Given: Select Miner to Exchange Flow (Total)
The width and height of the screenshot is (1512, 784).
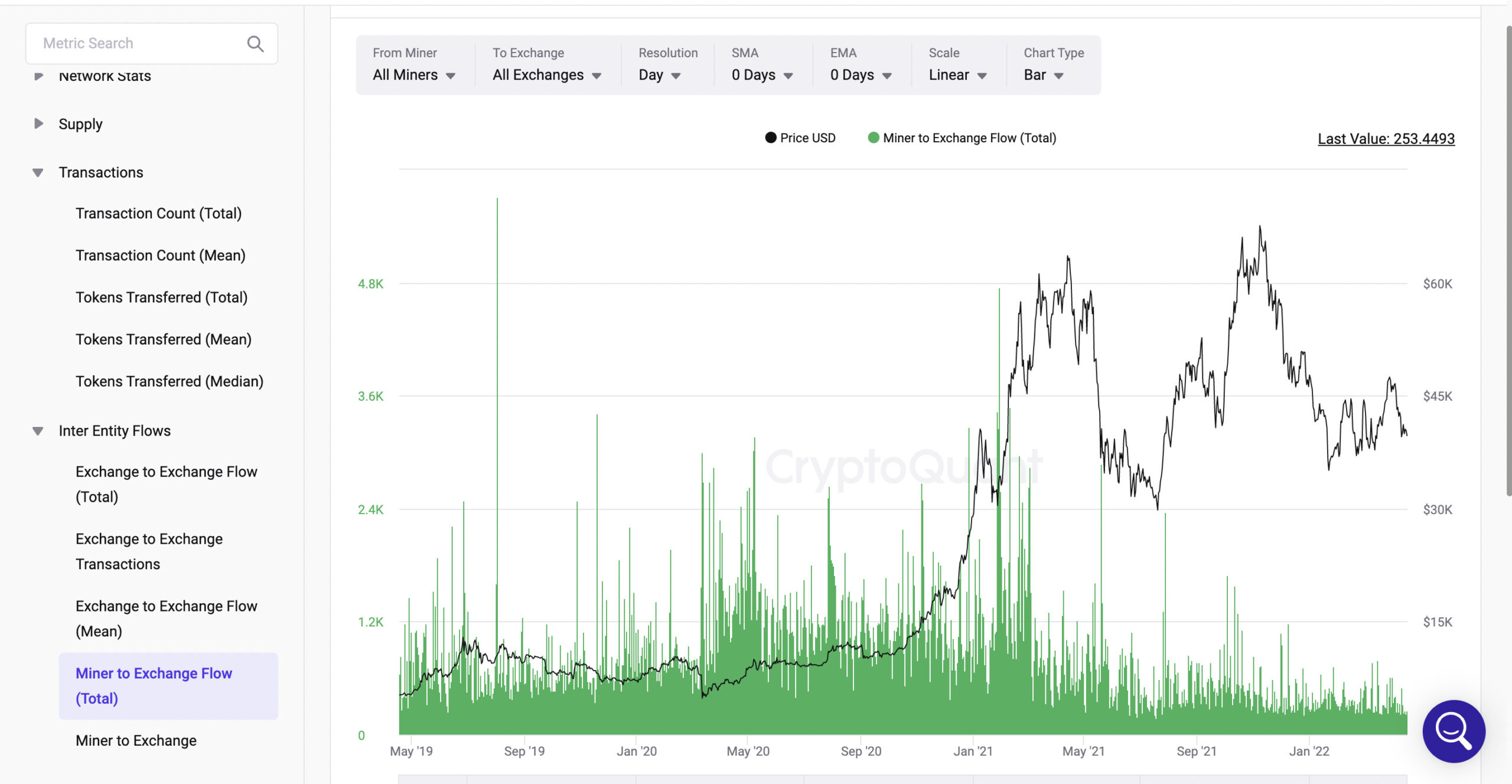Looking at the screenshot, I should (168, 686).
